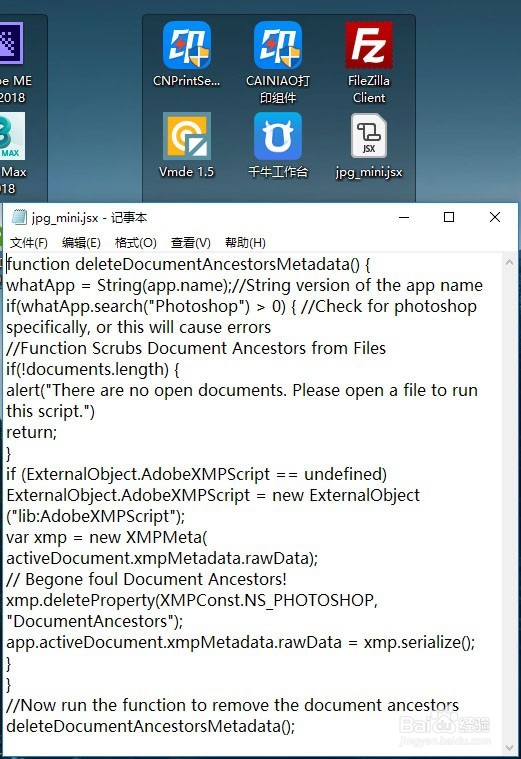Click the 'if (ExternalObject.AdobeXMPScript == undefined)' line
This screenshot has height=759, width=521.
pyautogui.click(x=197, y=474)
